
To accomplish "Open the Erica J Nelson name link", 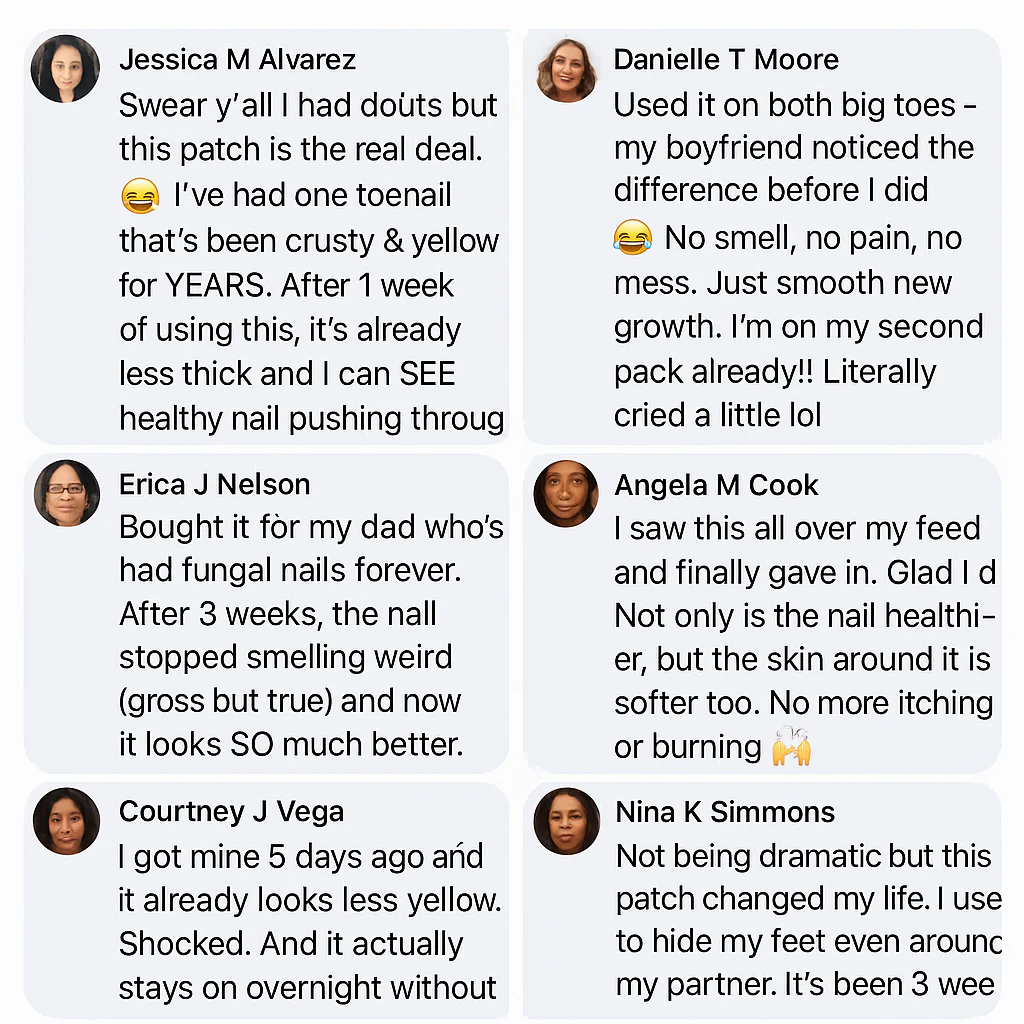I will (x=214, y=484).
